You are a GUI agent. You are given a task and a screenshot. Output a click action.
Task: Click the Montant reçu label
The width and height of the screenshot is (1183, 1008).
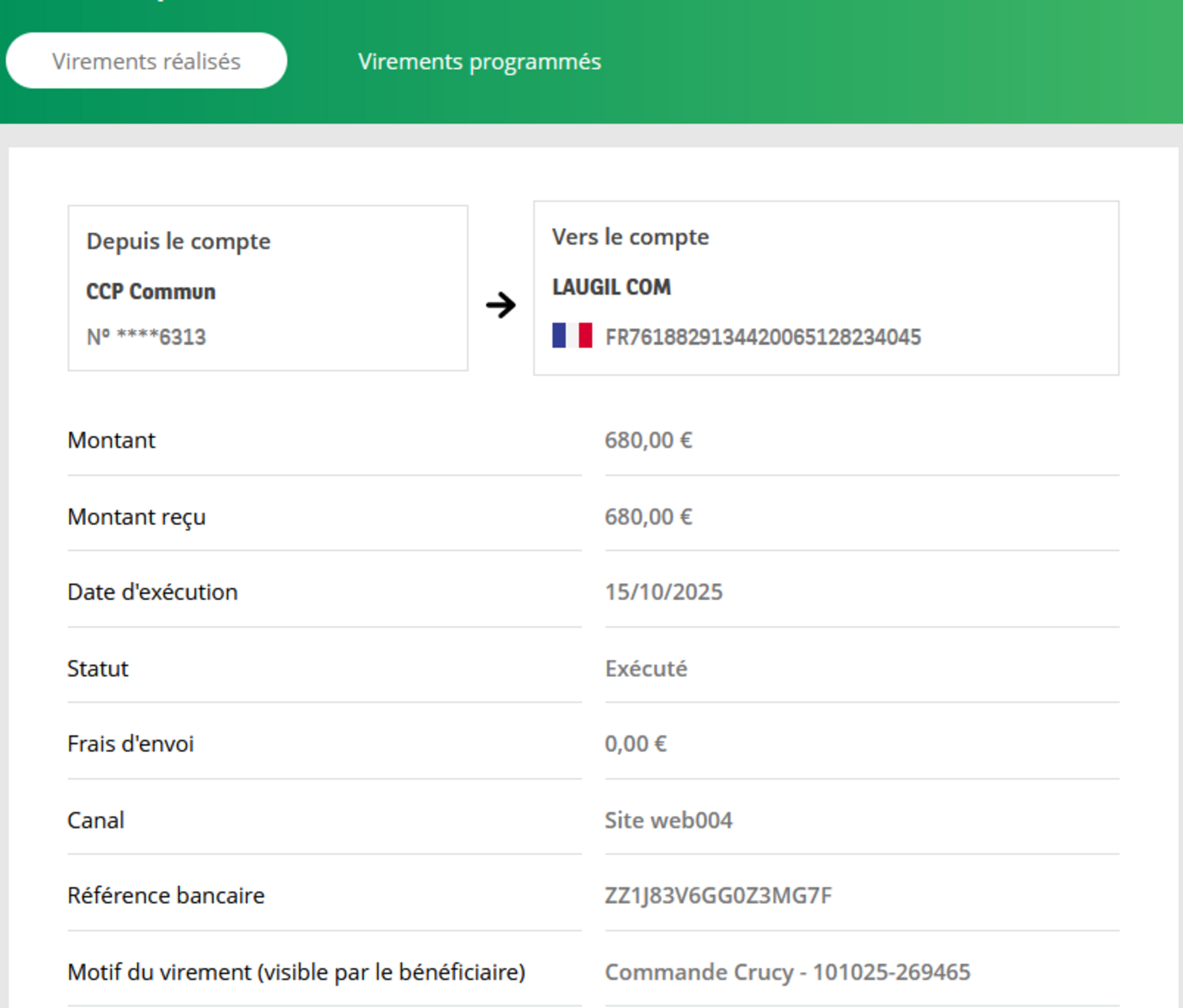[x=137, y=516]
